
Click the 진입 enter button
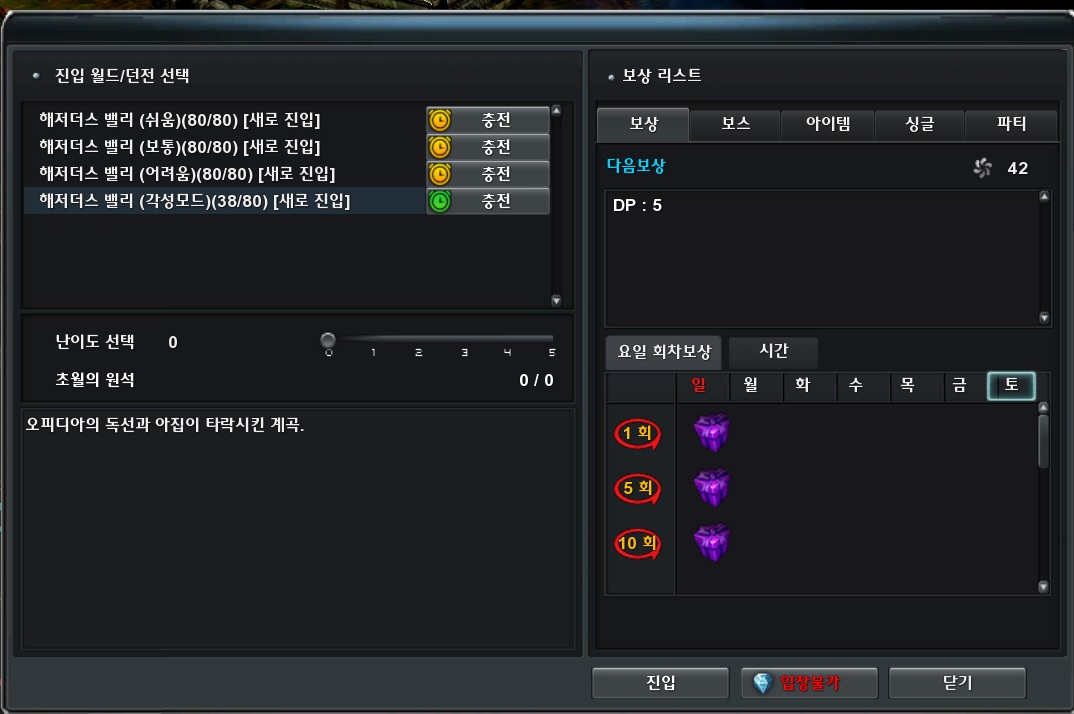[x=660, y=682]
